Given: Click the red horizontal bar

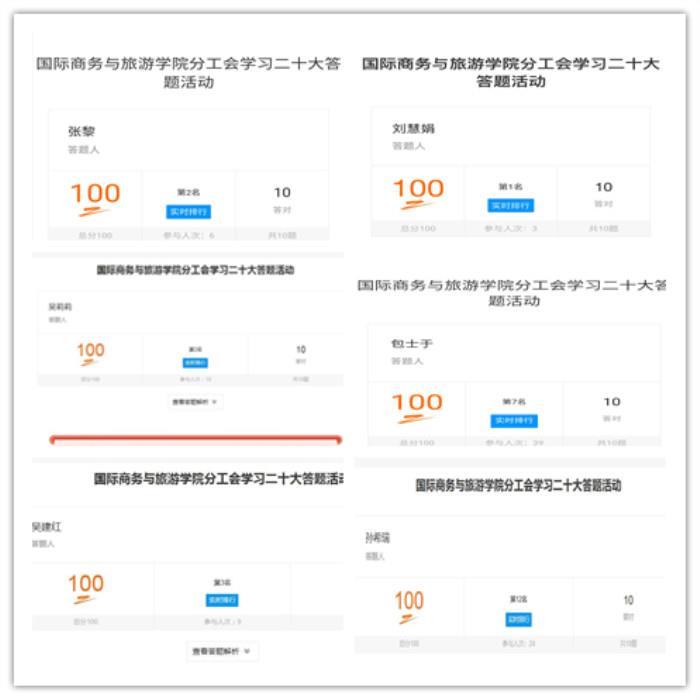Looking at the screenshot, I should [196, 439].
